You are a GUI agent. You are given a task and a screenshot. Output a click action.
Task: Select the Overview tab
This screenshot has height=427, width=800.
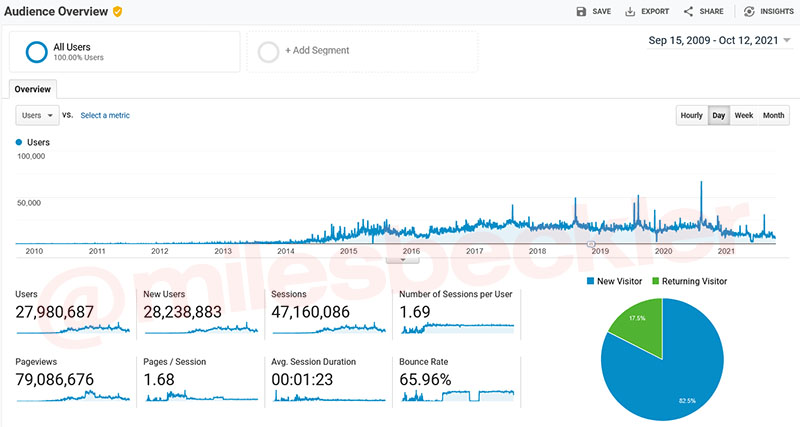tap(32, 89)
